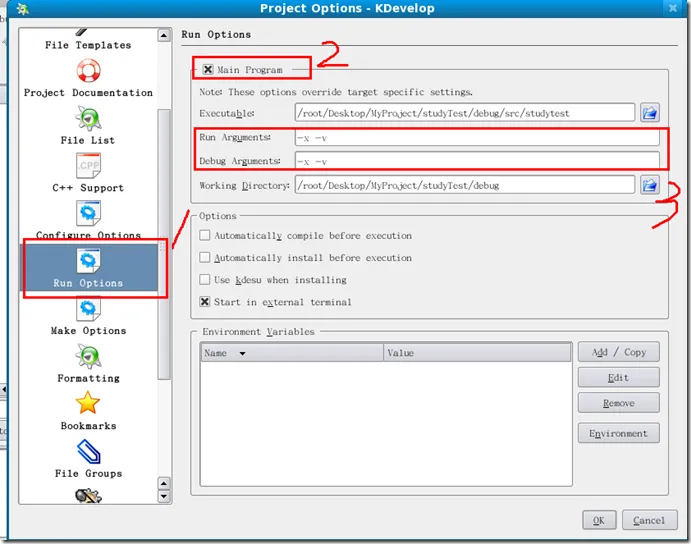The height and width of the screenshot is (544, 691).
Task: Confirm with the OK button
Action: pyautogui.click(x=599, y=521)
